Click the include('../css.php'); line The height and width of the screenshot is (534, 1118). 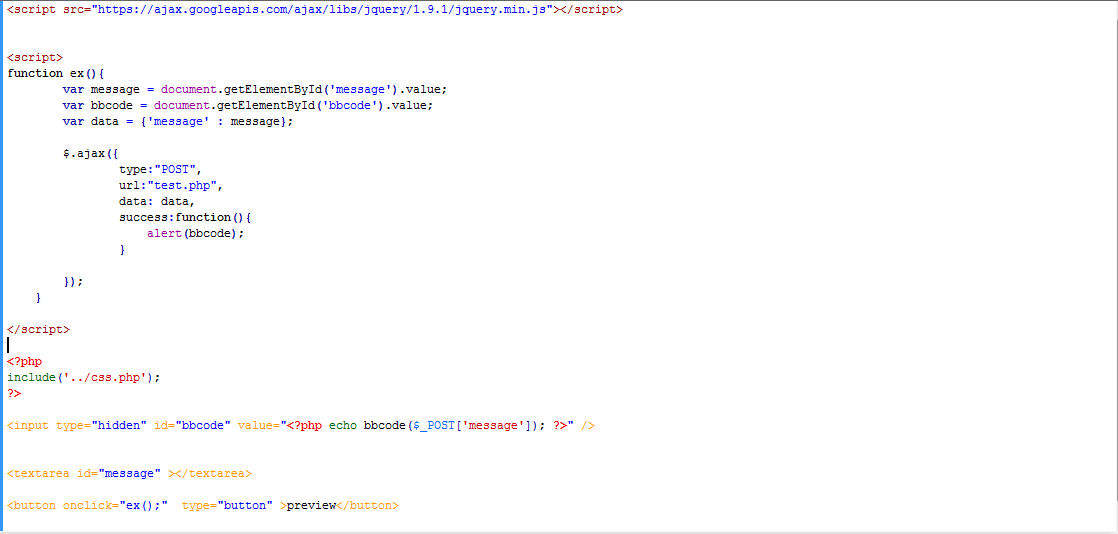coord(84,377)
